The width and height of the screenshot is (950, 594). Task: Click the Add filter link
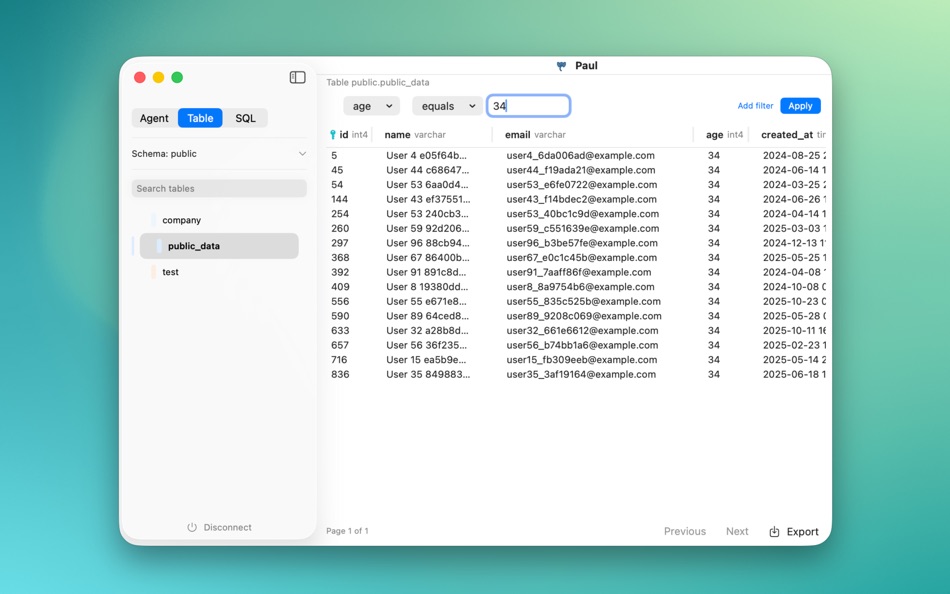tap(755, 105)
